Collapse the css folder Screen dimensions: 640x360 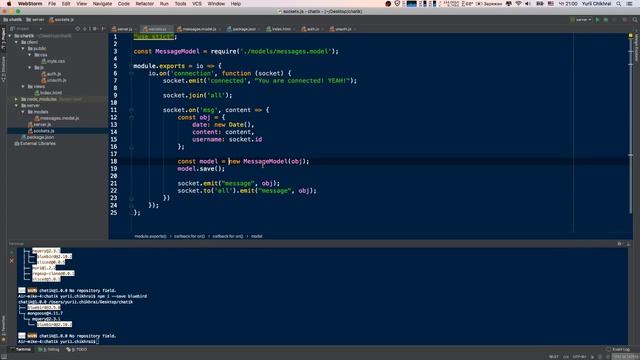30,55
